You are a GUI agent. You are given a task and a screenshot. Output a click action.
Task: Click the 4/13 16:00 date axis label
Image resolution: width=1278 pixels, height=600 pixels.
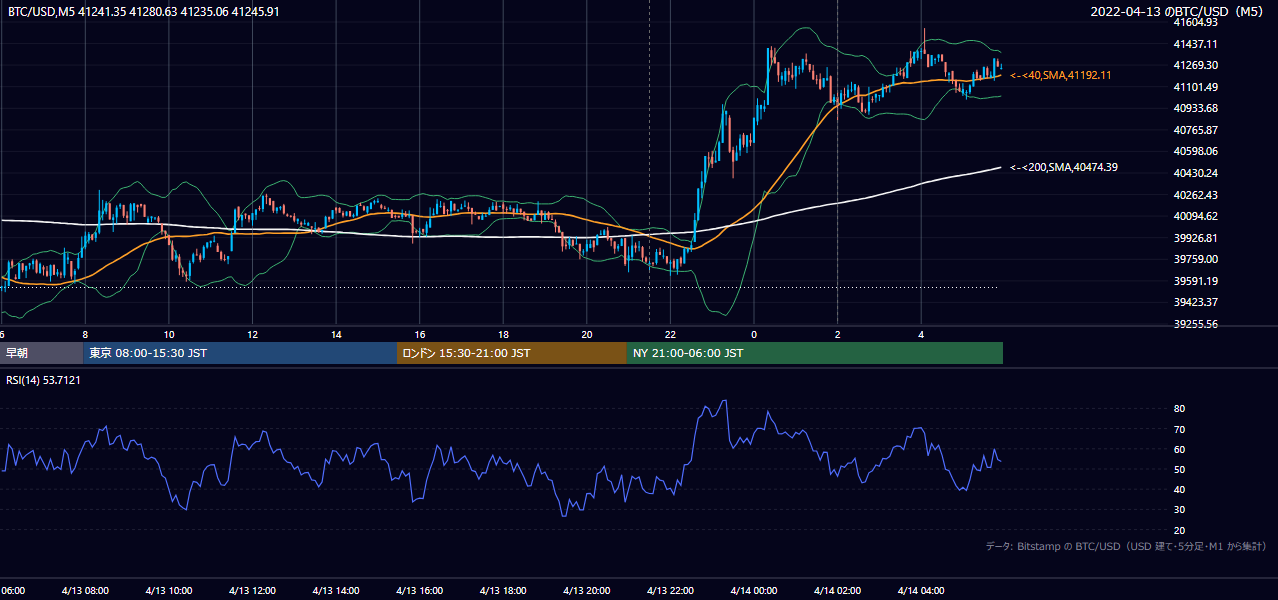click(x=419, y=590)
